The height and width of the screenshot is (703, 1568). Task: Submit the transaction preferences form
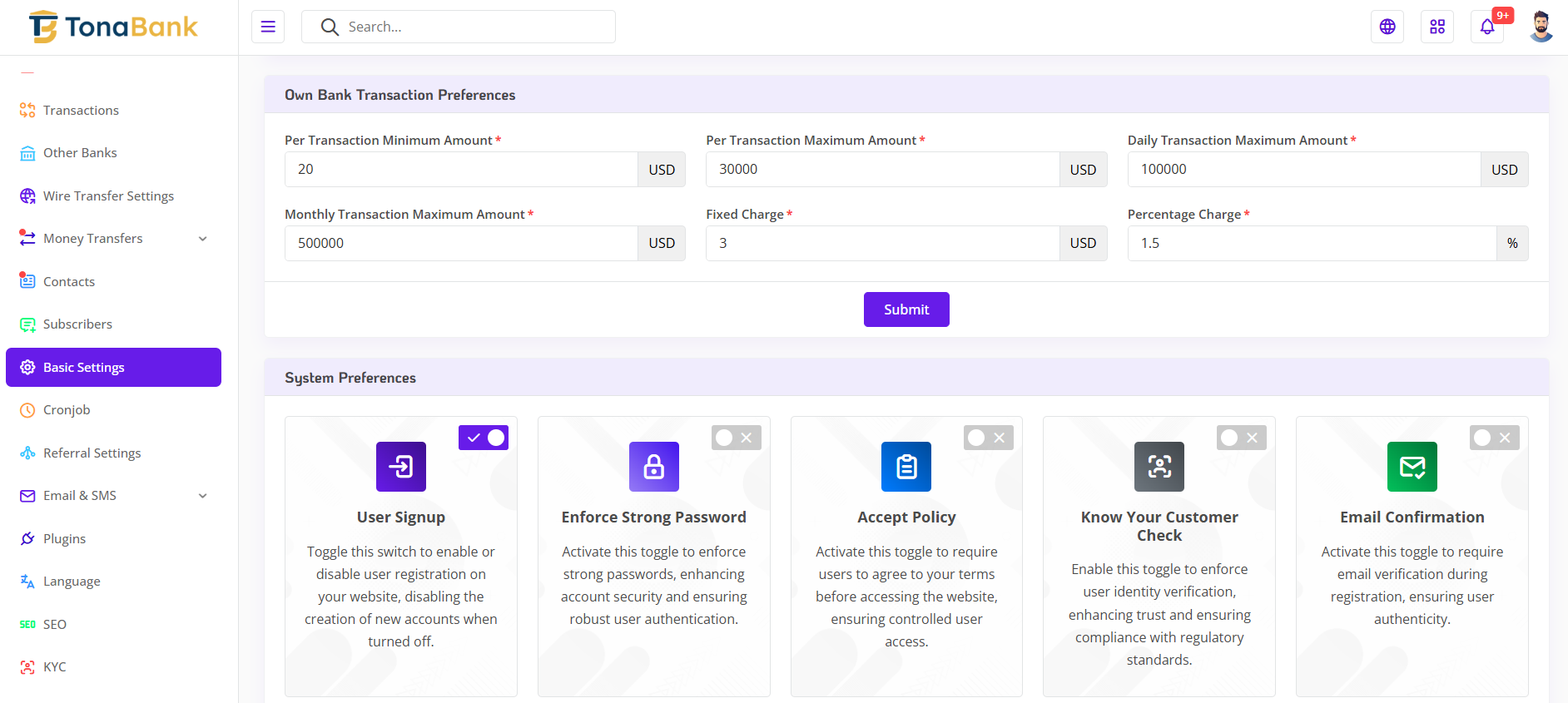coord(906,309)
